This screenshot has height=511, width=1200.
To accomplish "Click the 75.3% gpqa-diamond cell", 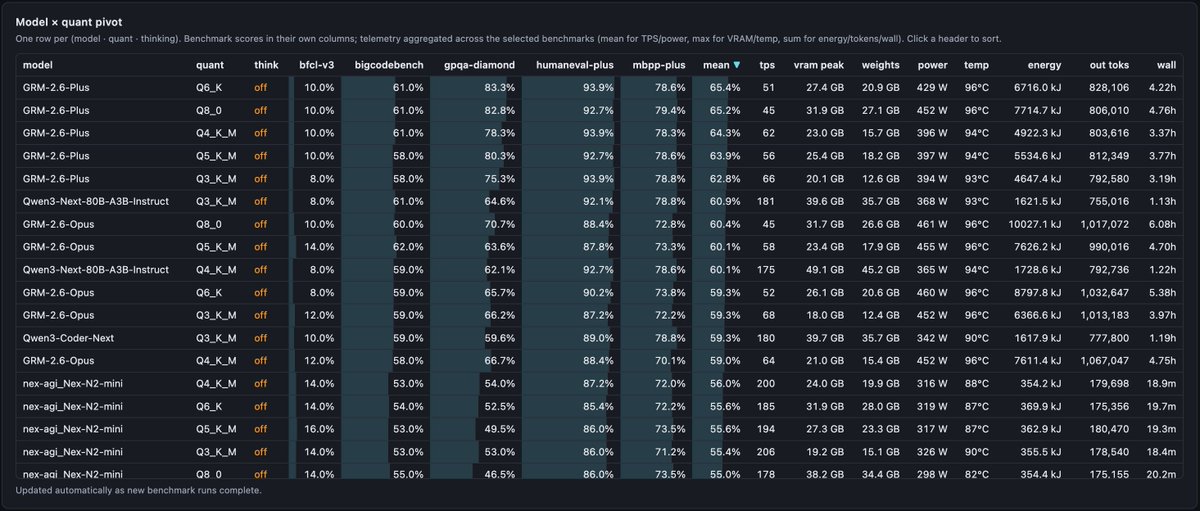I will (x=500, y=179).
